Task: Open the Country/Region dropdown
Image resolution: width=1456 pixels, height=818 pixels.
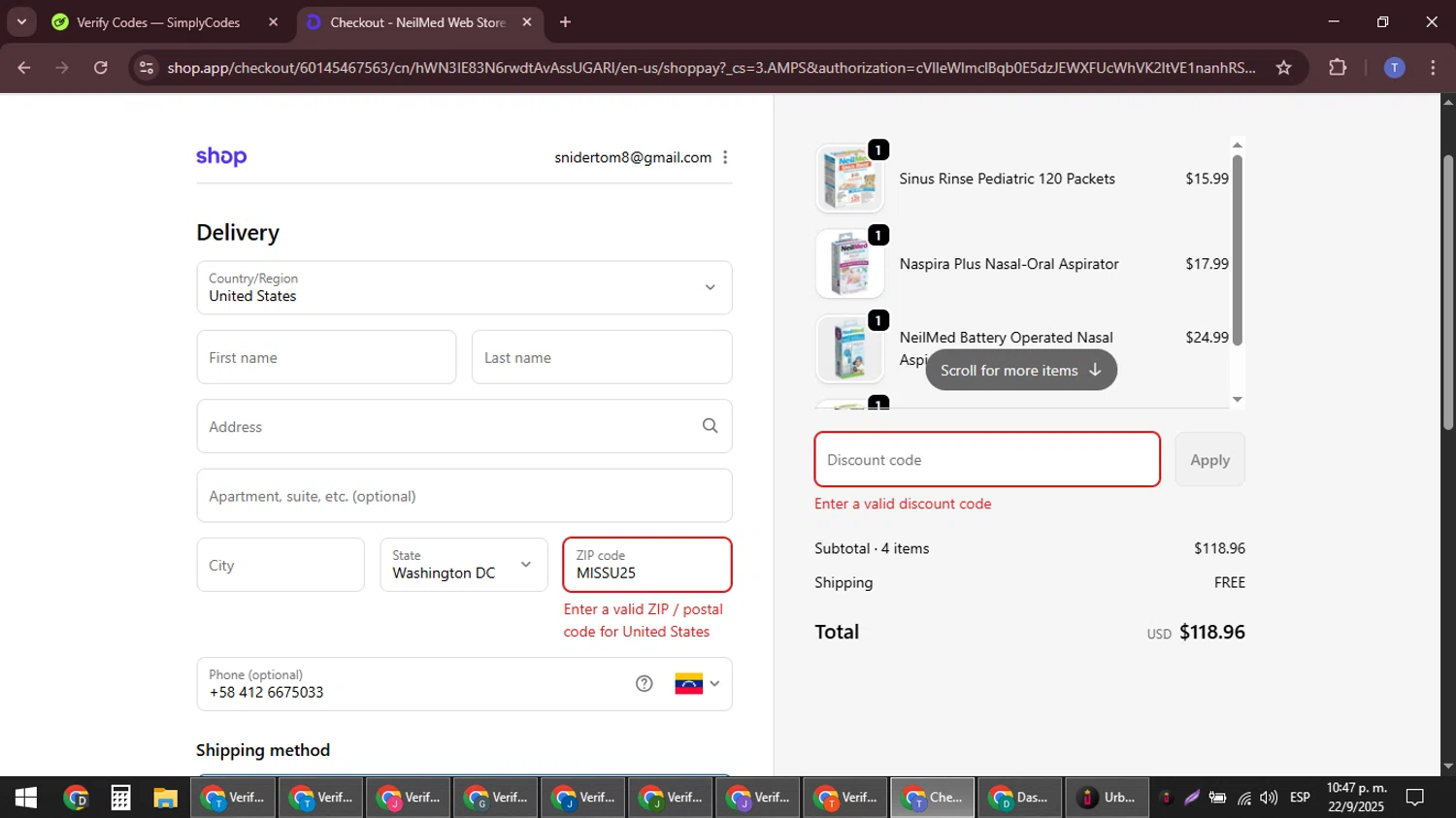Action: (x=464, y=287)
